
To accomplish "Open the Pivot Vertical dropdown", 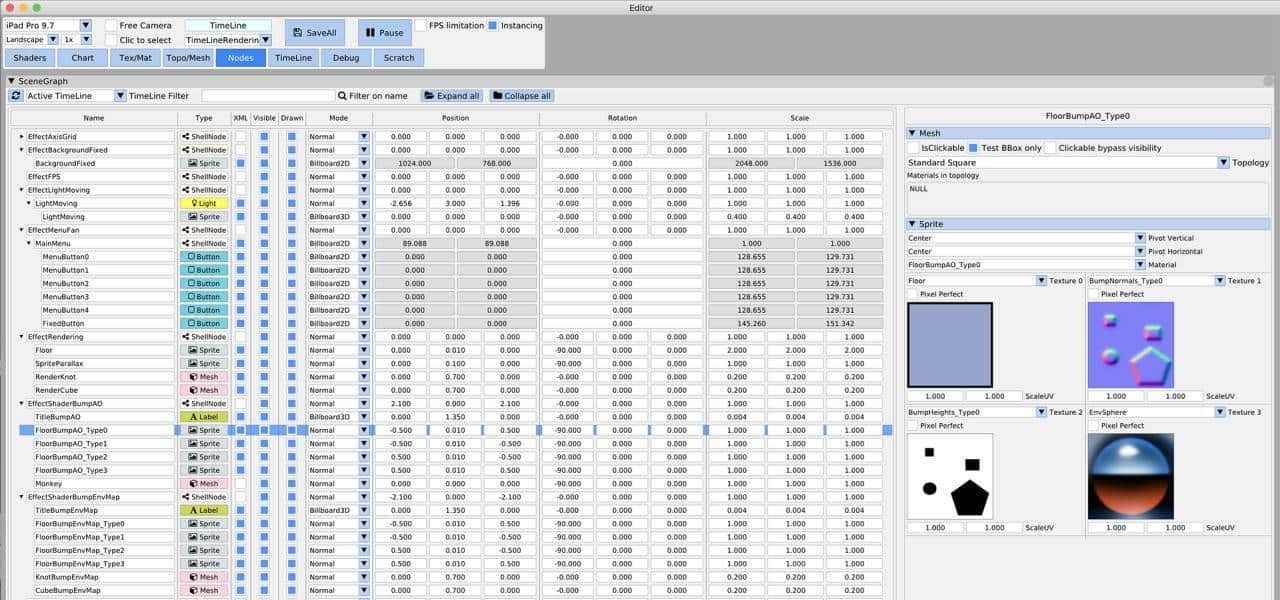I will pos(1141,238).
